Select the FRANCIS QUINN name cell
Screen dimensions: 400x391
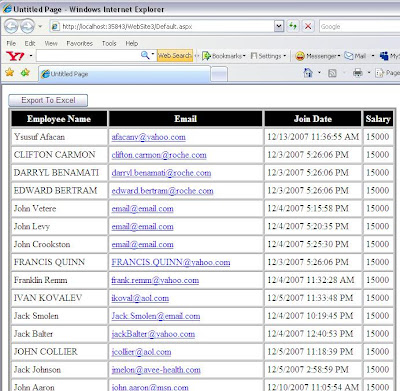point(59,262)
